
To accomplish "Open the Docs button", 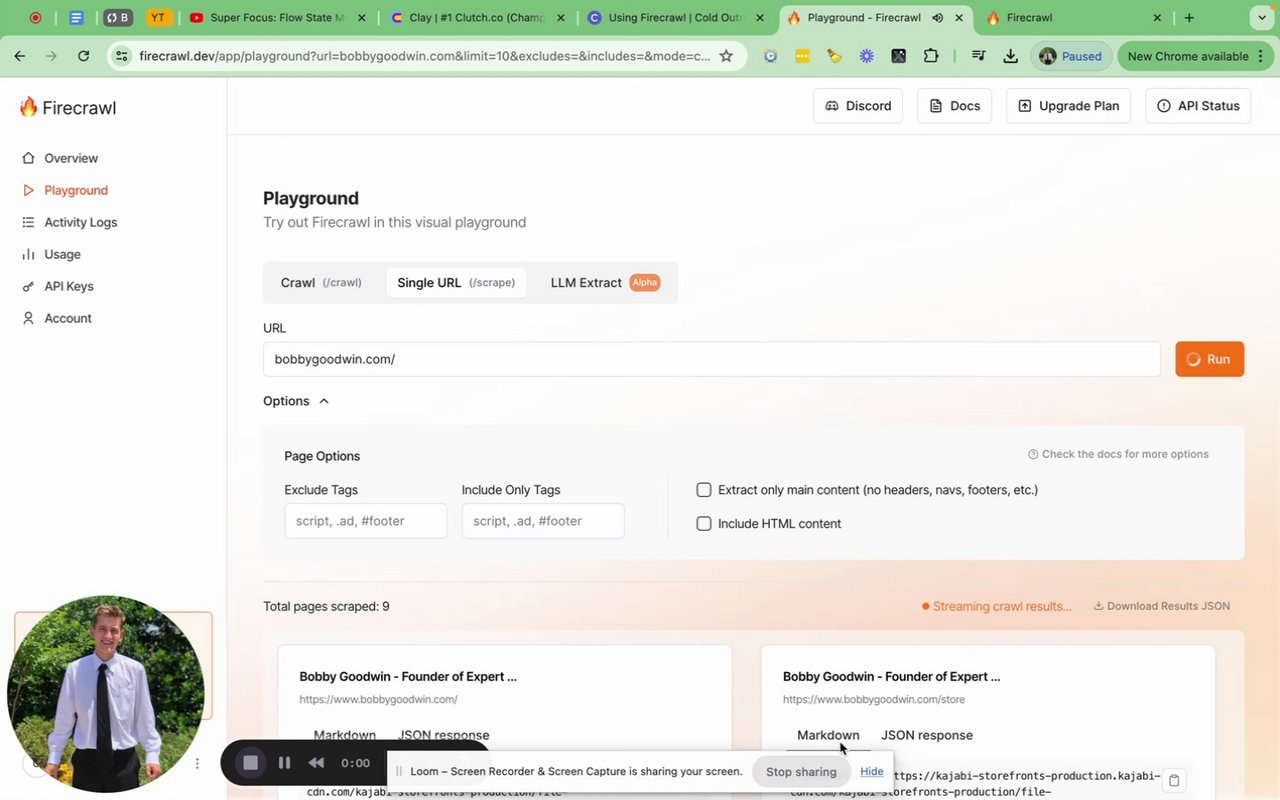I will (954, 106).
